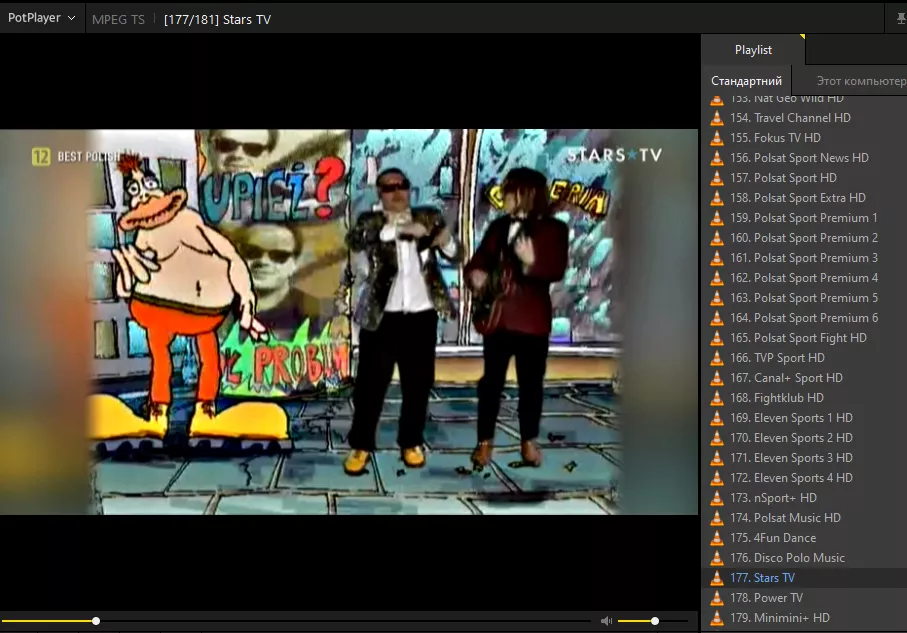Click the cone icon beside Polsat Sport Premium 1

pos(717,218)
